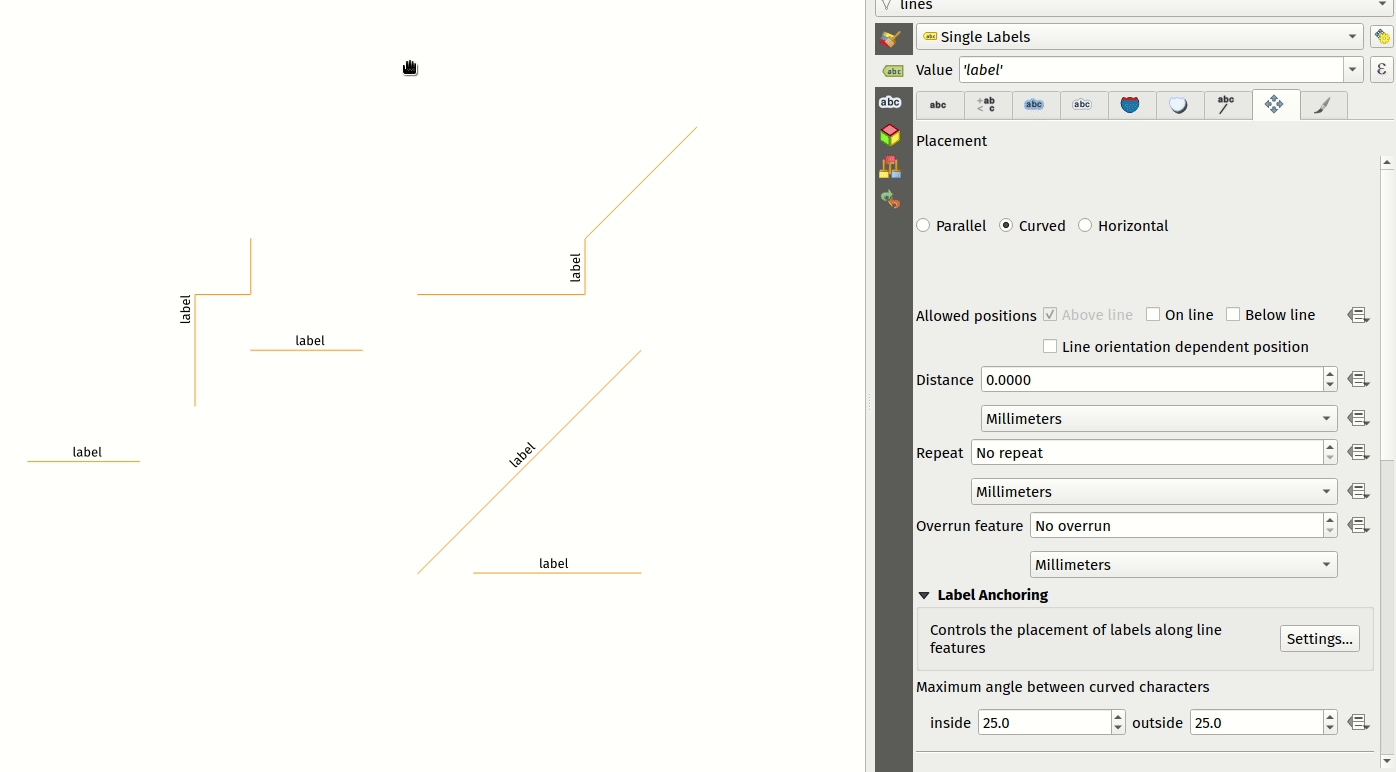The height and width of the screenshot is (772, 1396).
Task: Open the Distance units Millimeters dropdown
Action: click(x=1158, y=419)
